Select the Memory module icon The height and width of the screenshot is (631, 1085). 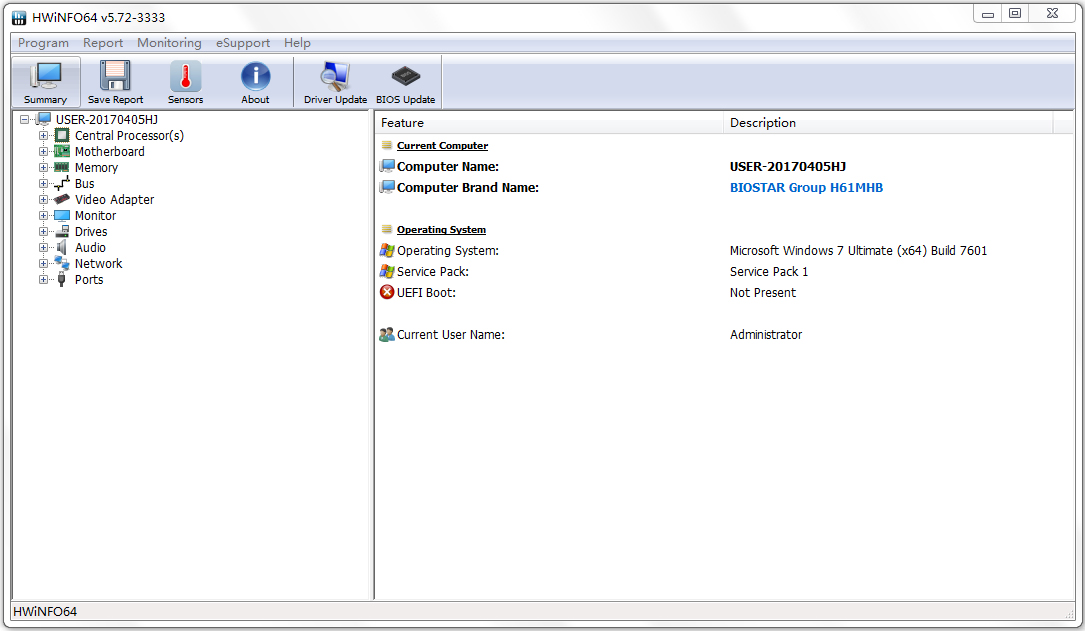tap(62, 167)
